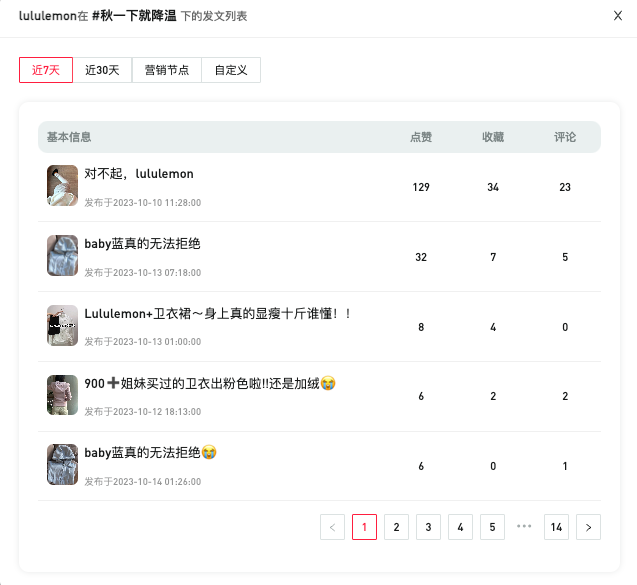Click the 收藏 column header

[493, 137]
